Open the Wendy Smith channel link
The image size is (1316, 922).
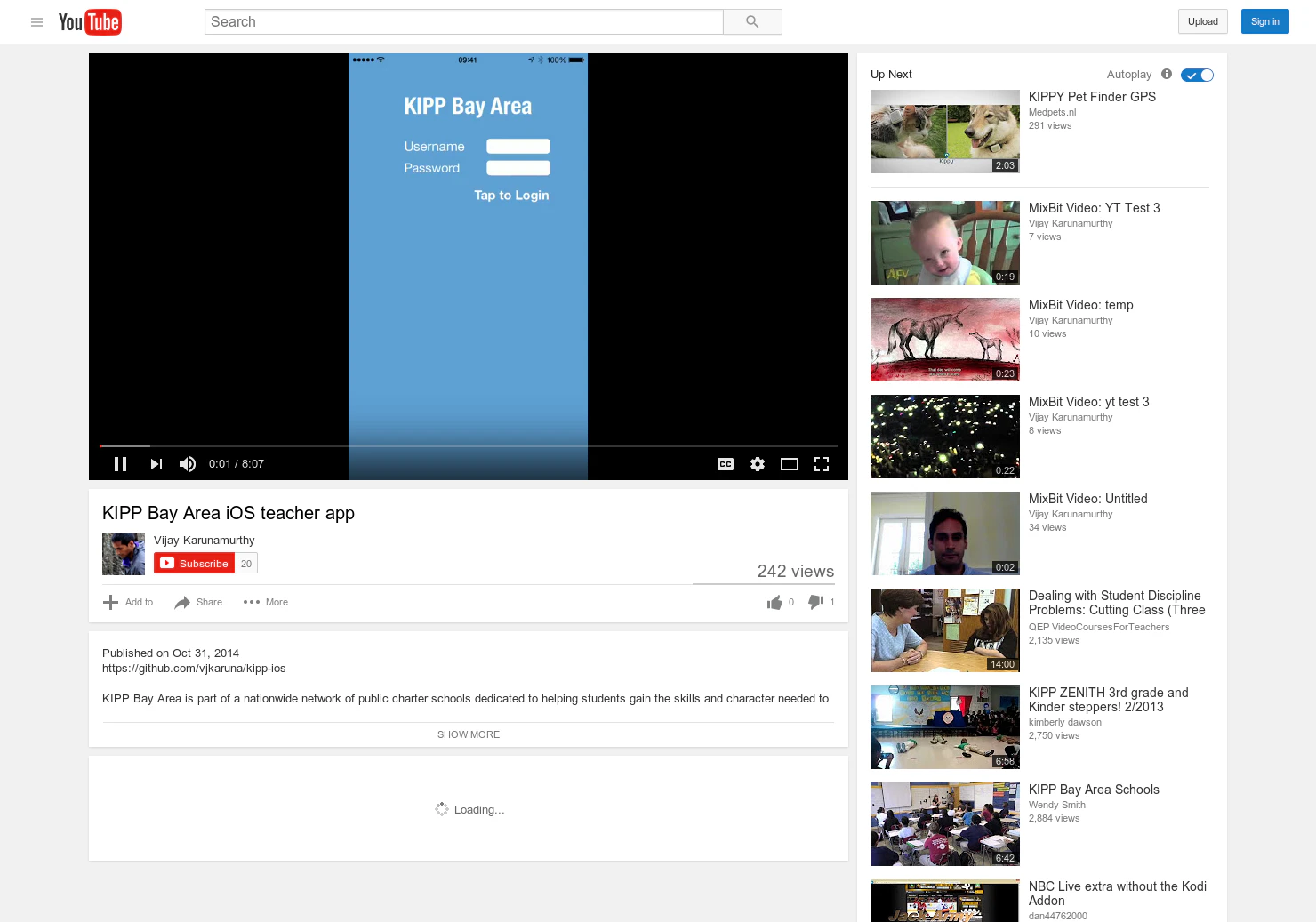click(x=1057, y=806)
